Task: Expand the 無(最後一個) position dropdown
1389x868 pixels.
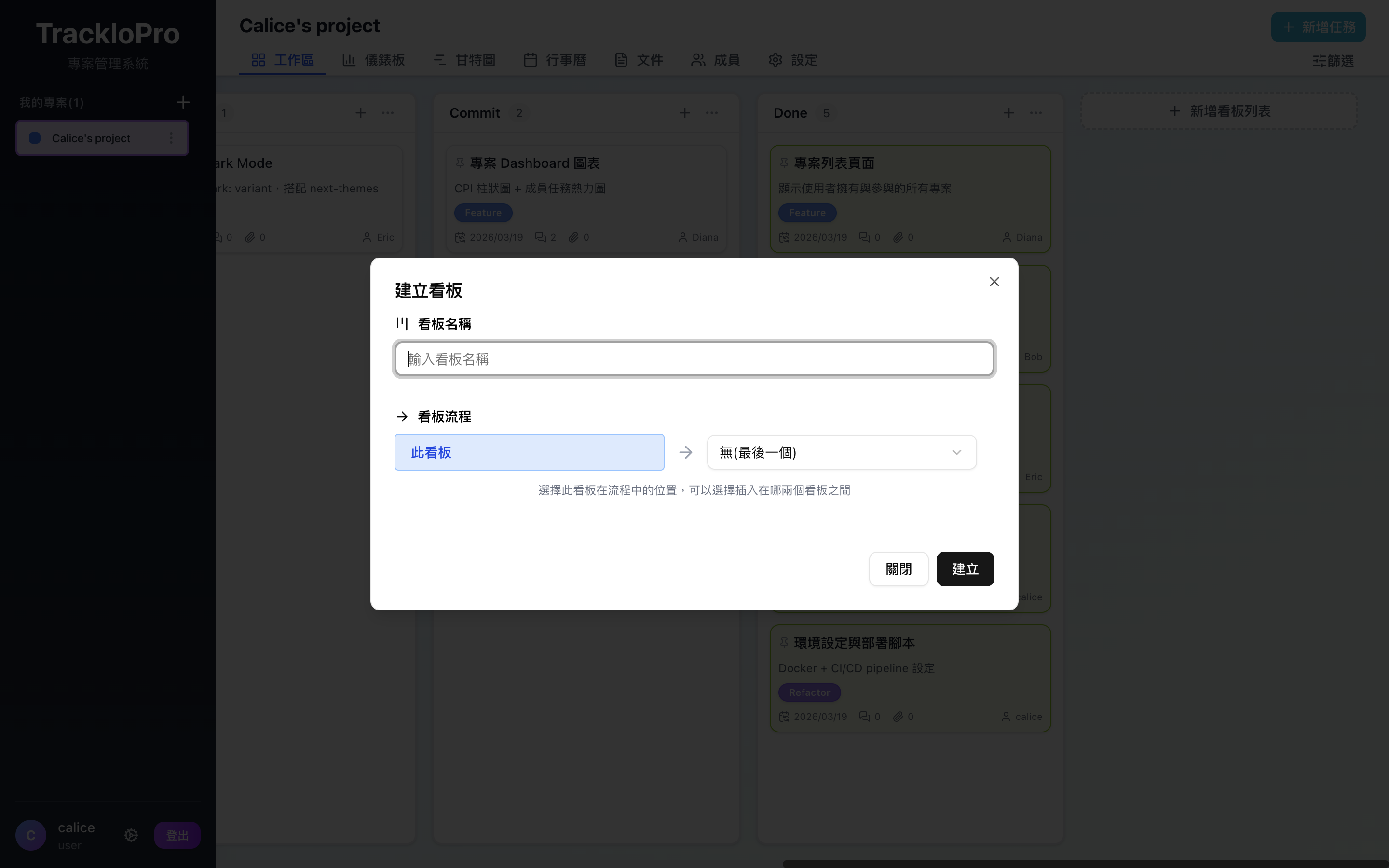Action: [841, 452]
